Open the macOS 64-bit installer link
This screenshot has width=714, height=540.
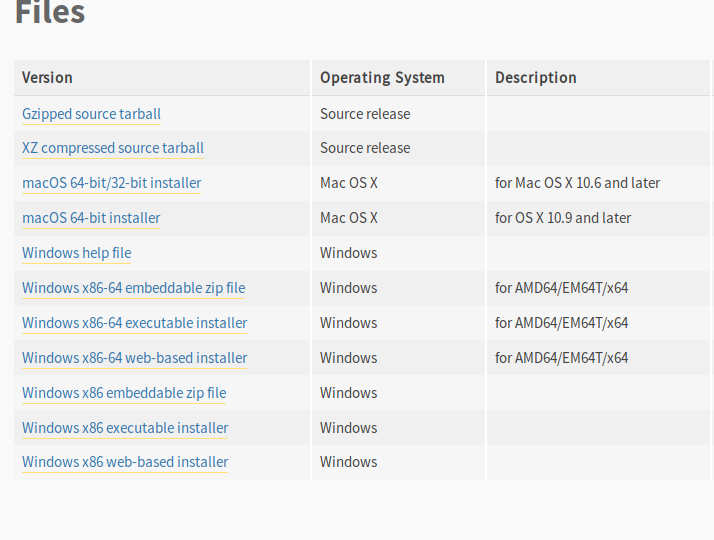pyautogui.click(x=91, y=218)
